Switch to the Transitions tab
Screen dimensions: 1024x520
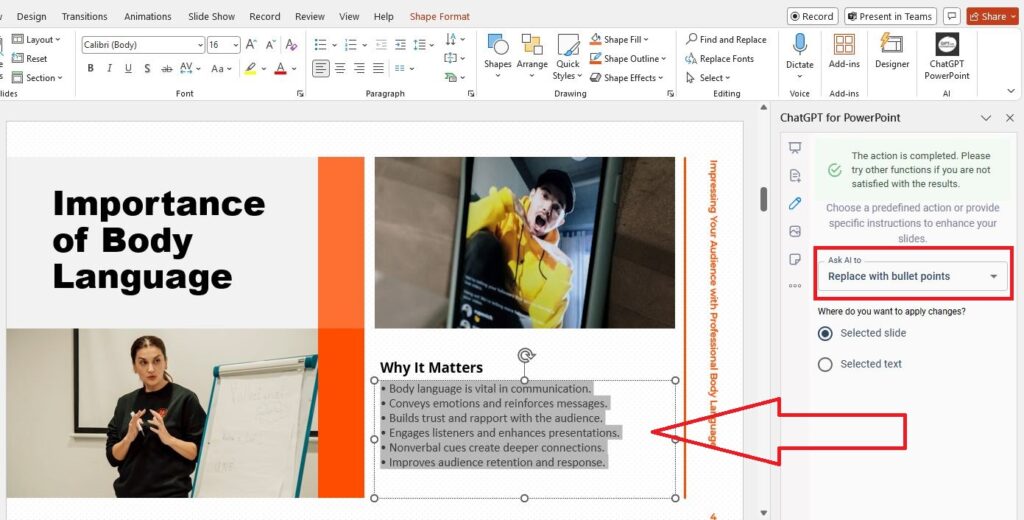tap(84, 16)
